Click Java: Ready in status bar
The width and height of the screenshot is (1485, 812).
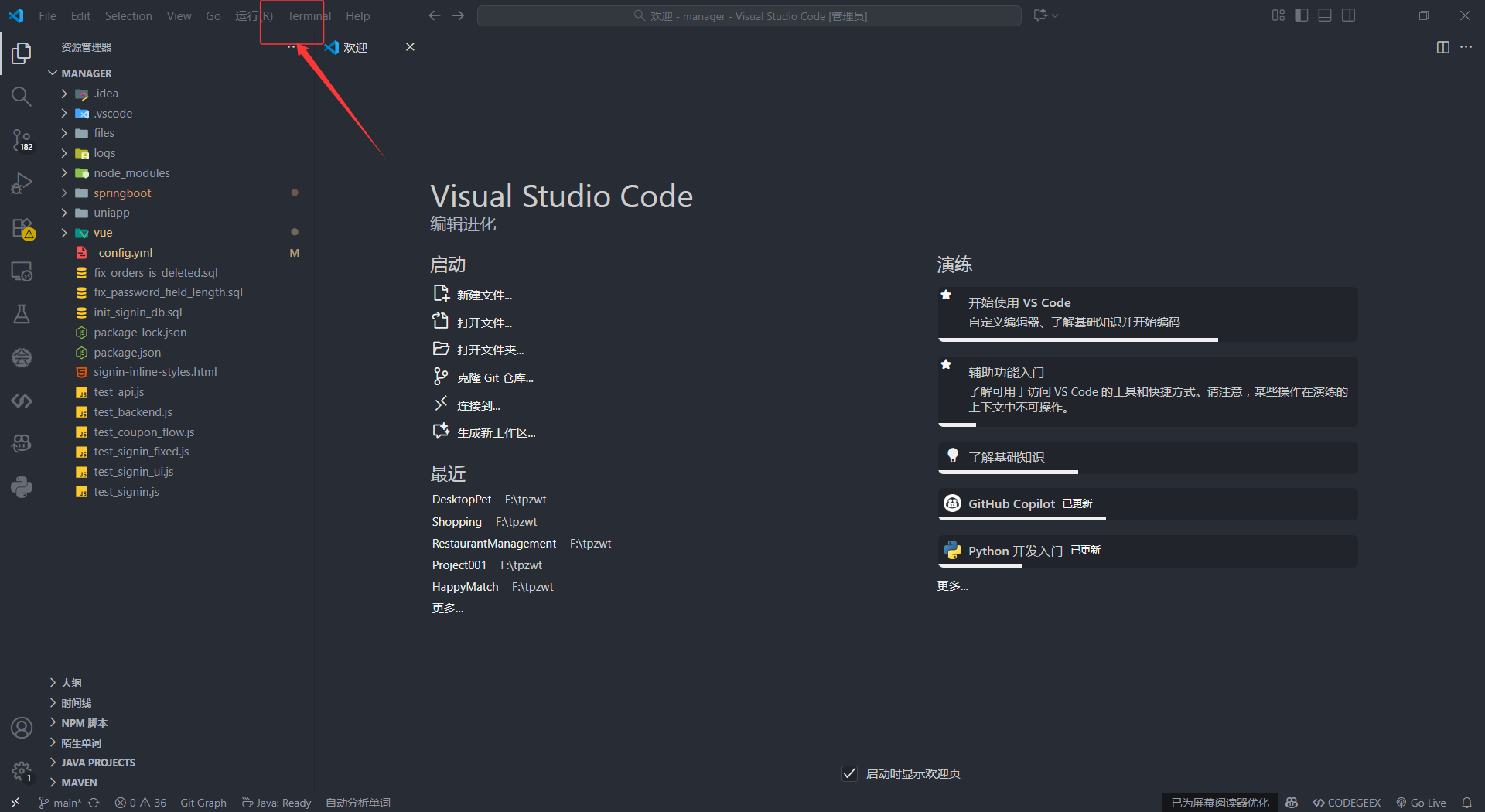(x=276, y=803)
